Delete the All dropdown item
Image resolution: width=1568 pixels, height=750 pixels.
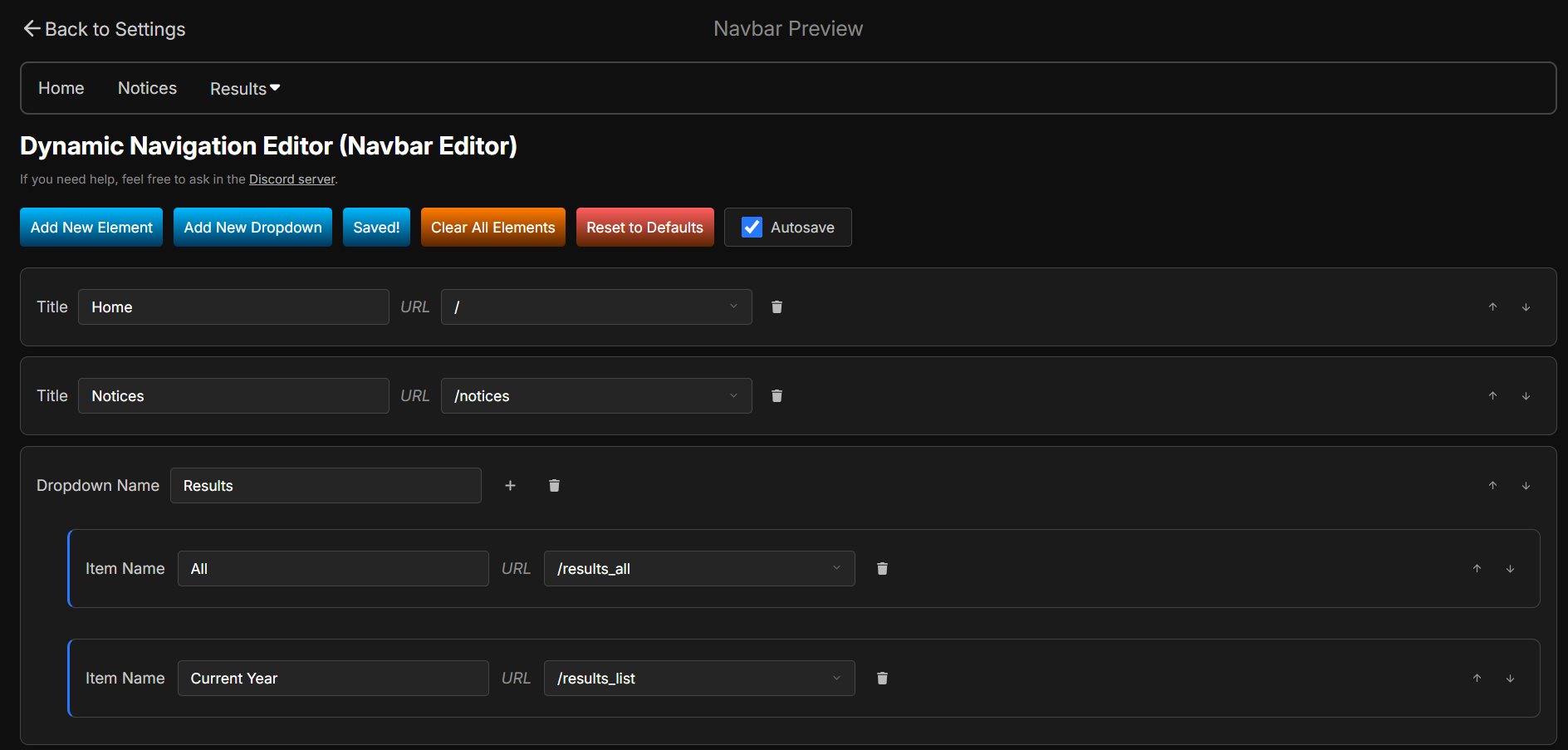pyautogui.click(x=882, y=568)
